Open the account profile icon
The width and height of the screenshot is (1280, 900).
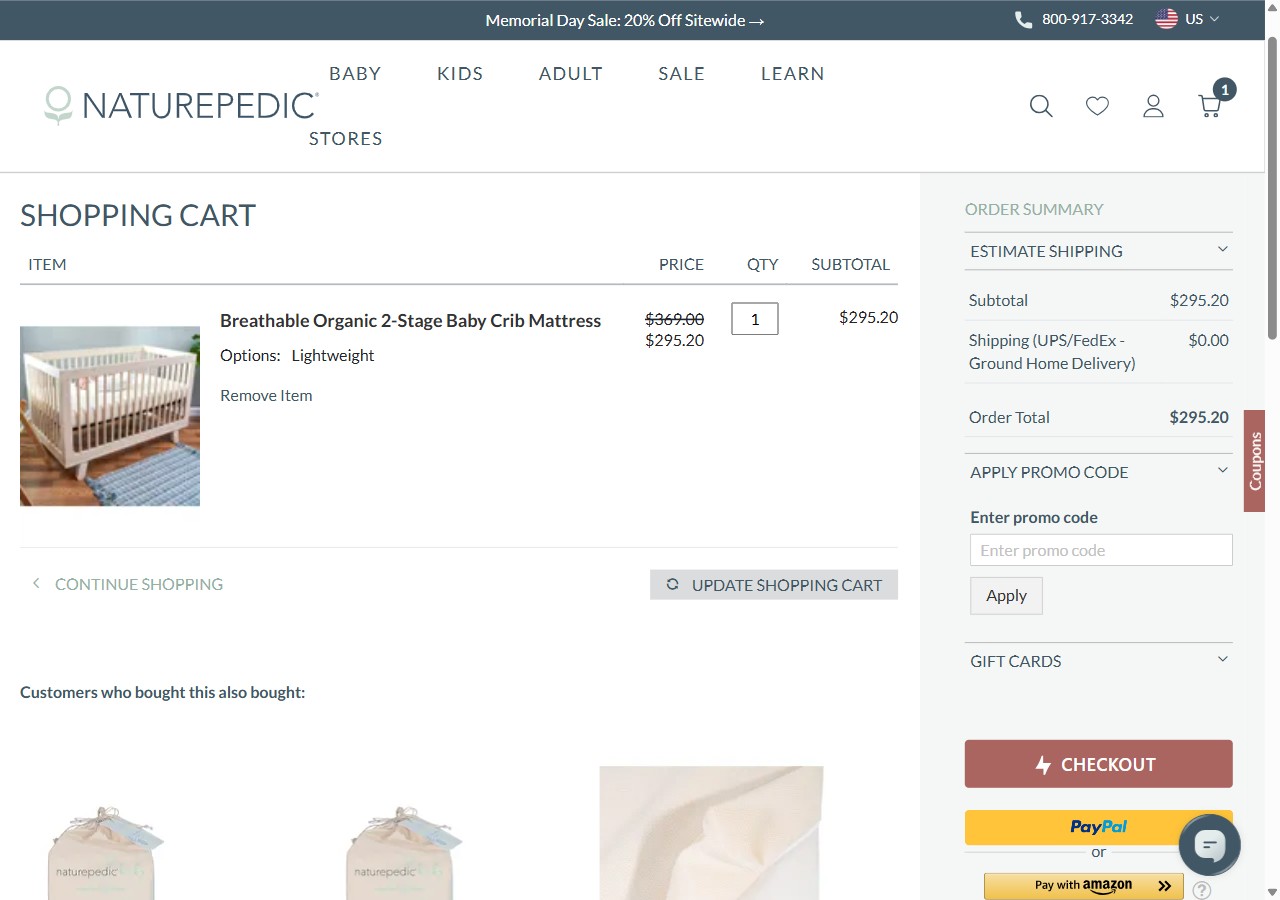[1153, 106]
